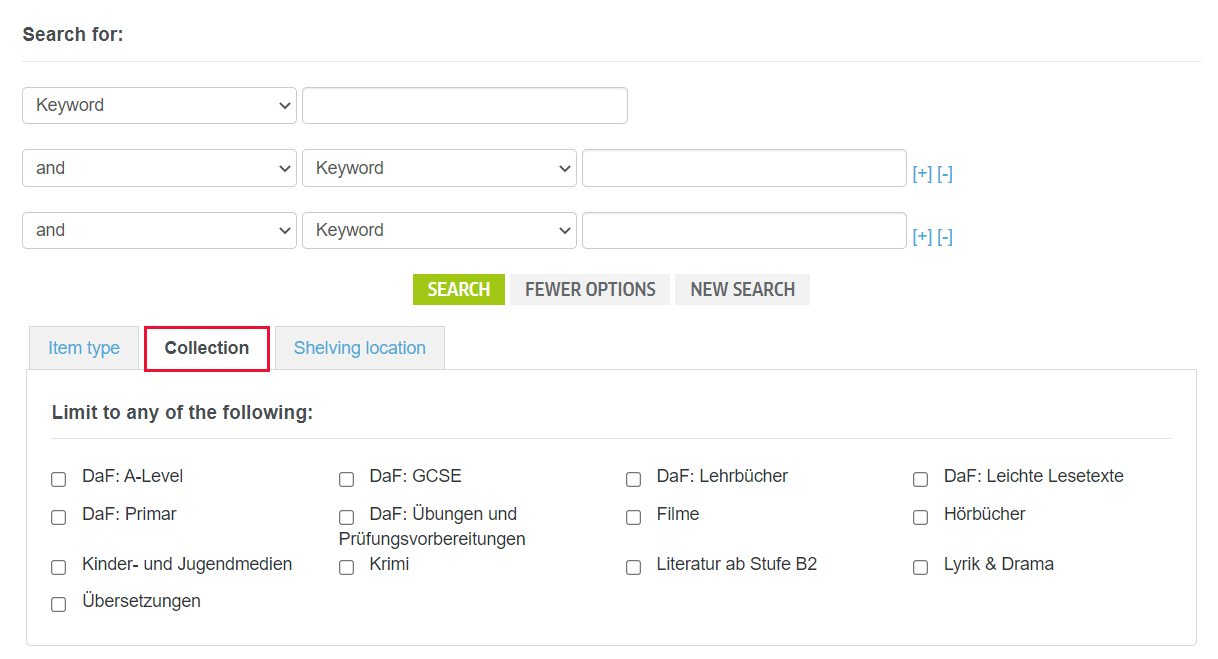Open the Keyword dropdown in third row
The image size is (1218, 659).
pos(439,230)
